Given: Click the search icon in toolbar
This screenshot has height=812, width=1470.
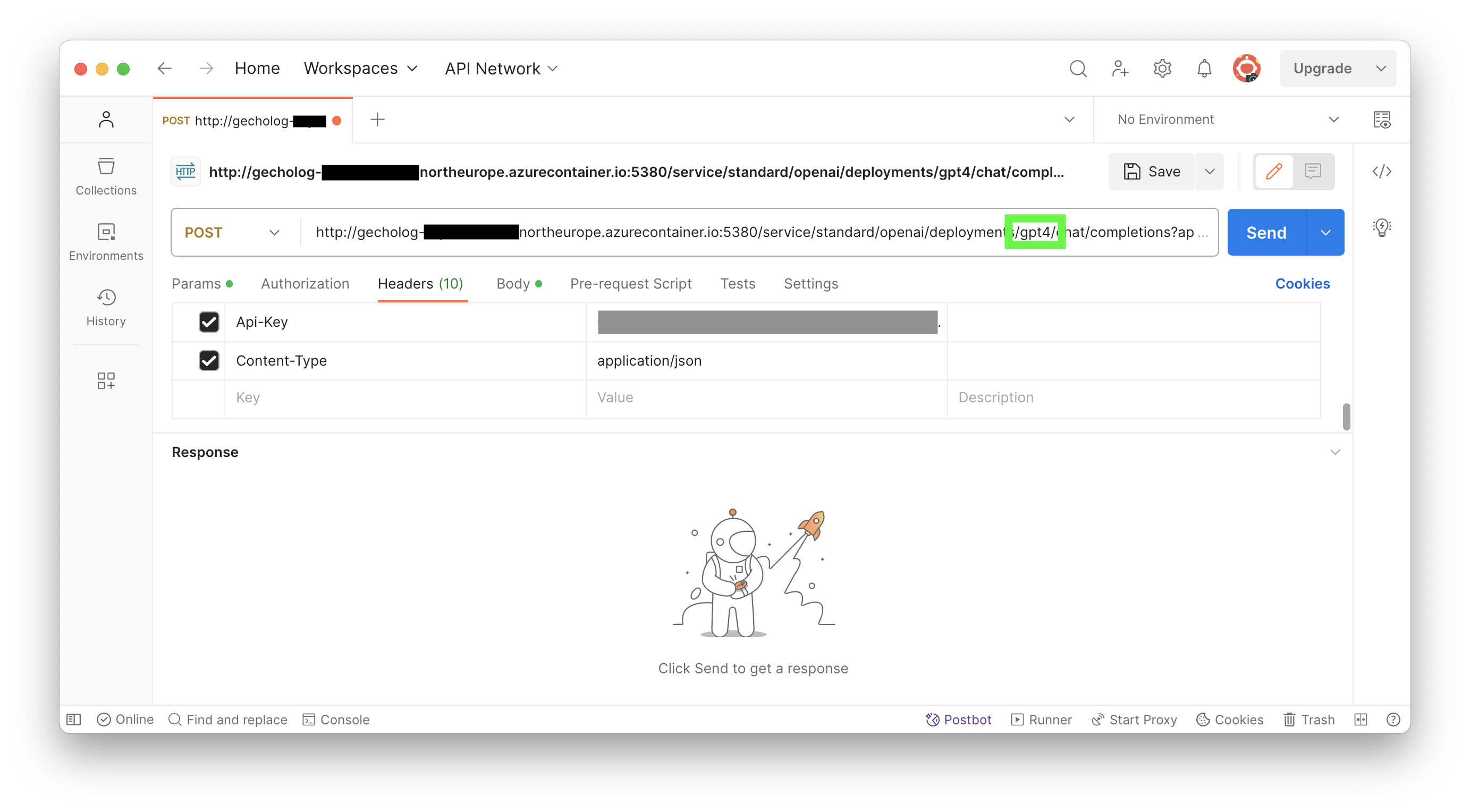Looking at the screenshot, I should click(1078, 68).
